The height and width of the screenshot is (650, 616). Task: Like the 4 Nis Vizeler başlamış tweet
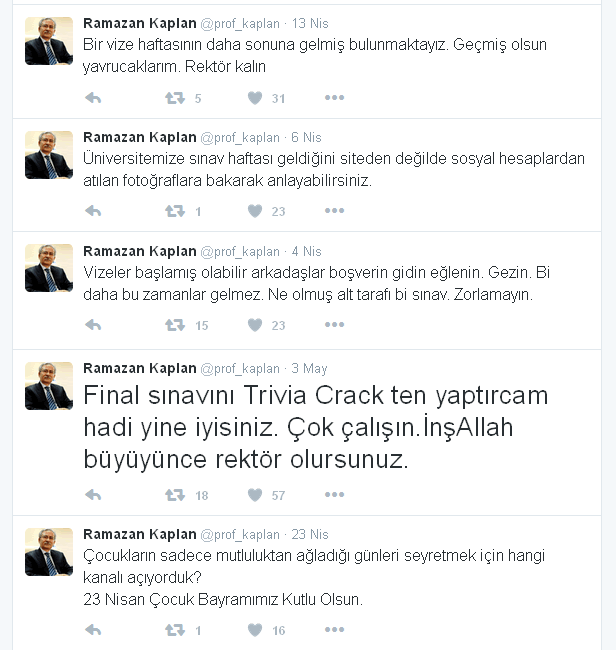pyautogui.click(x=255, y=325)
